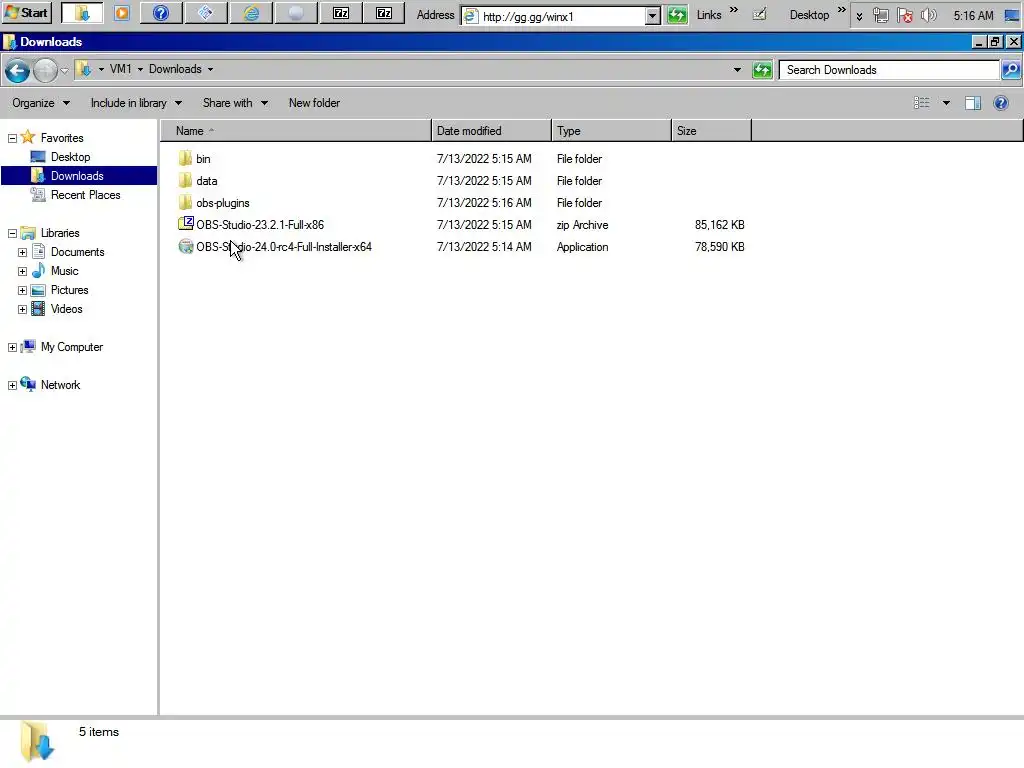Sort by the Name column header
Screen dimensions: 1024x768
click(x=296, y=131)
